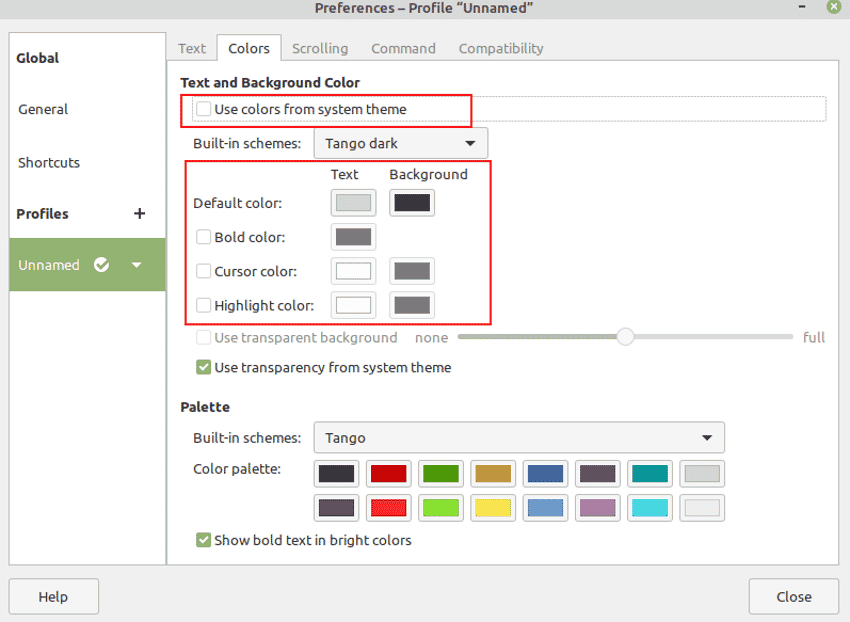Click the Help button
This screenshot has width=850, height=622.
(x=54, y=597)
